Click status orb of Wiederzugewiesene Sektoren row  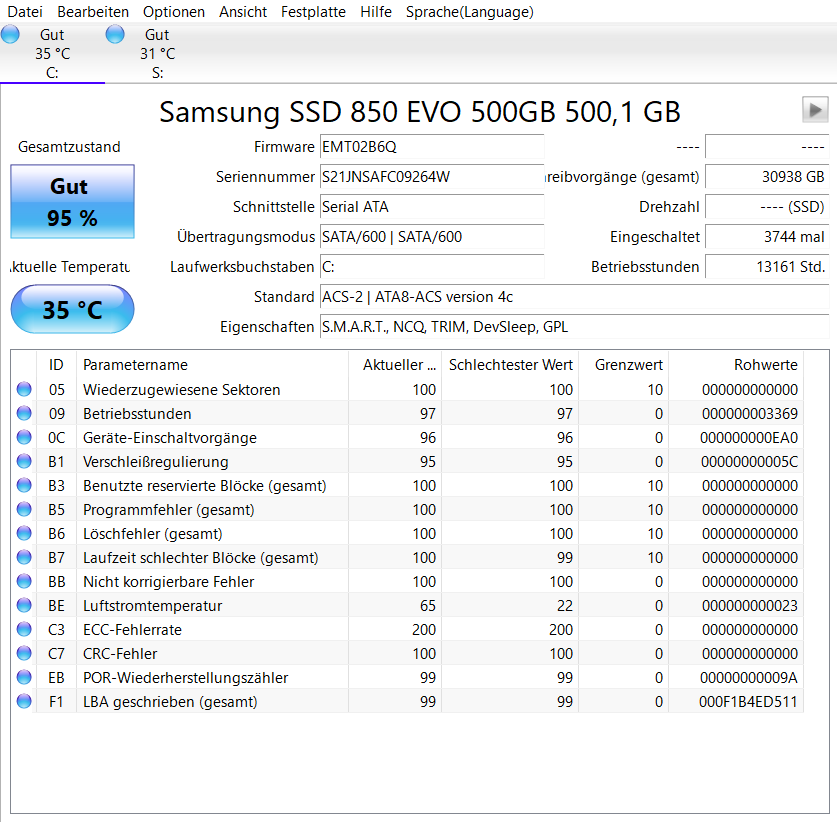24,389
